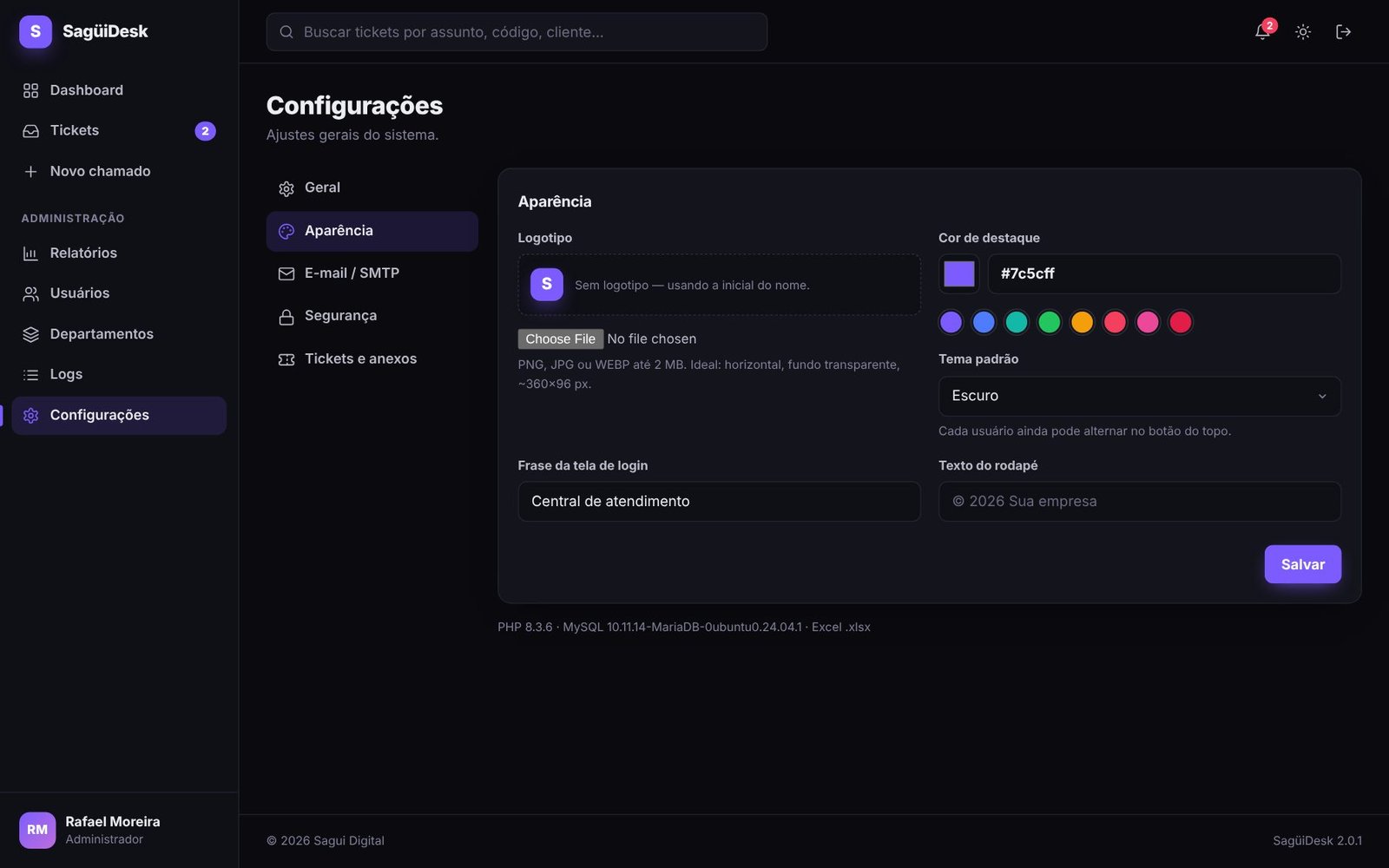Open the Tema padrão dropdown
1389x868 pixels.
[1139, 396]
